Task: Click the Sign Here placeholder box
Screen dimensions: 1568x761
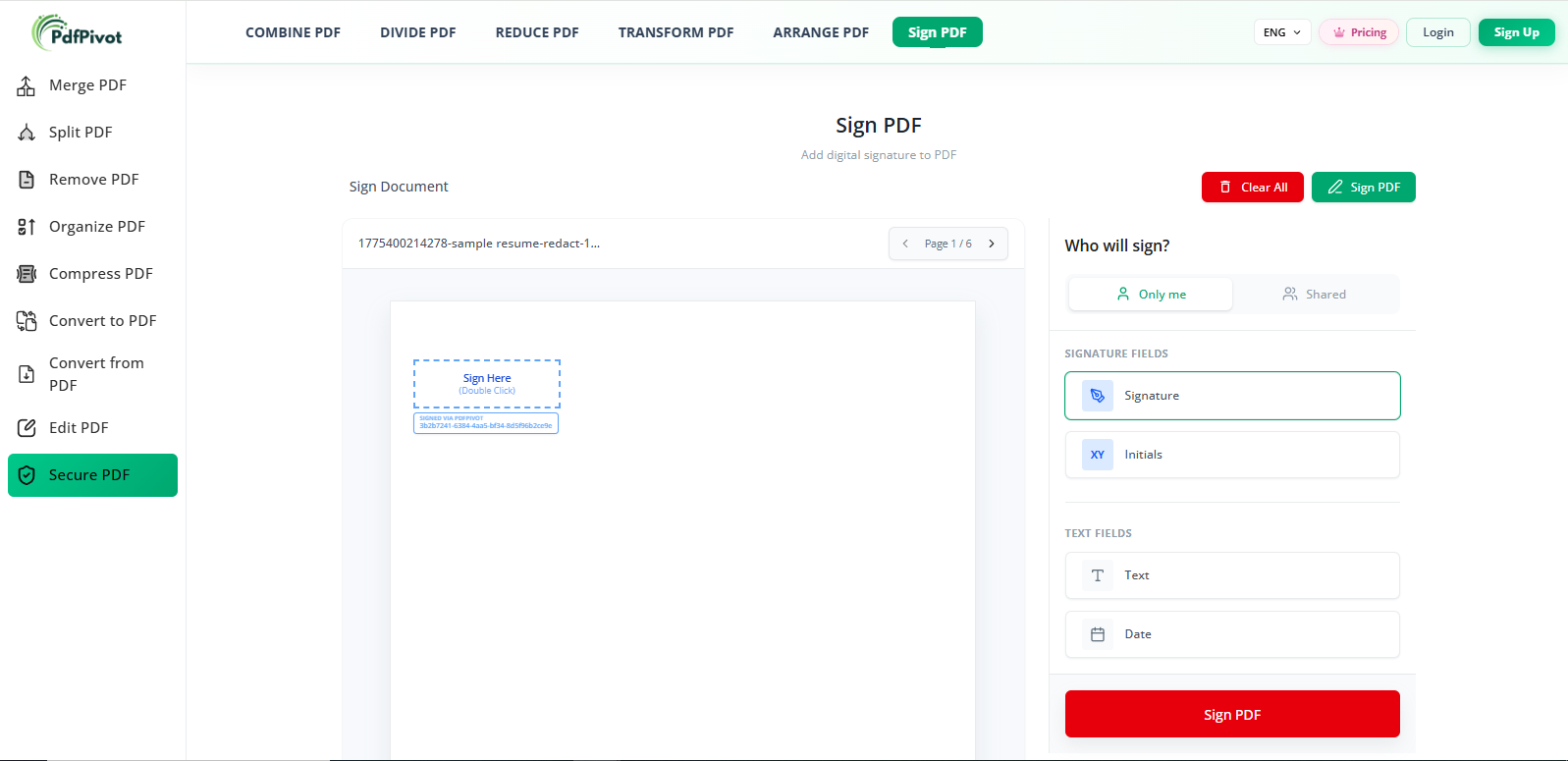Action: click(487, 383)
